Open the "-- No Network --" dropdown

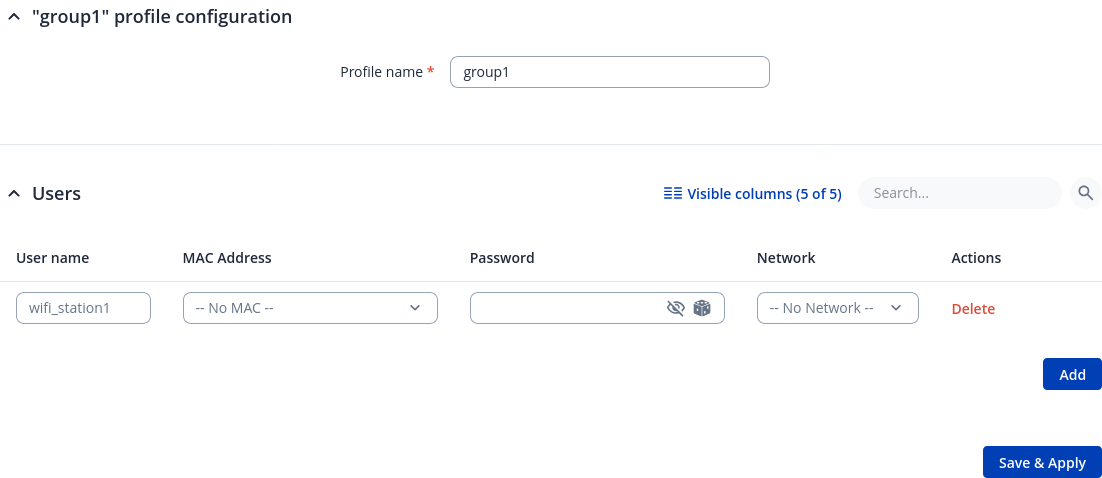(837, 308)
